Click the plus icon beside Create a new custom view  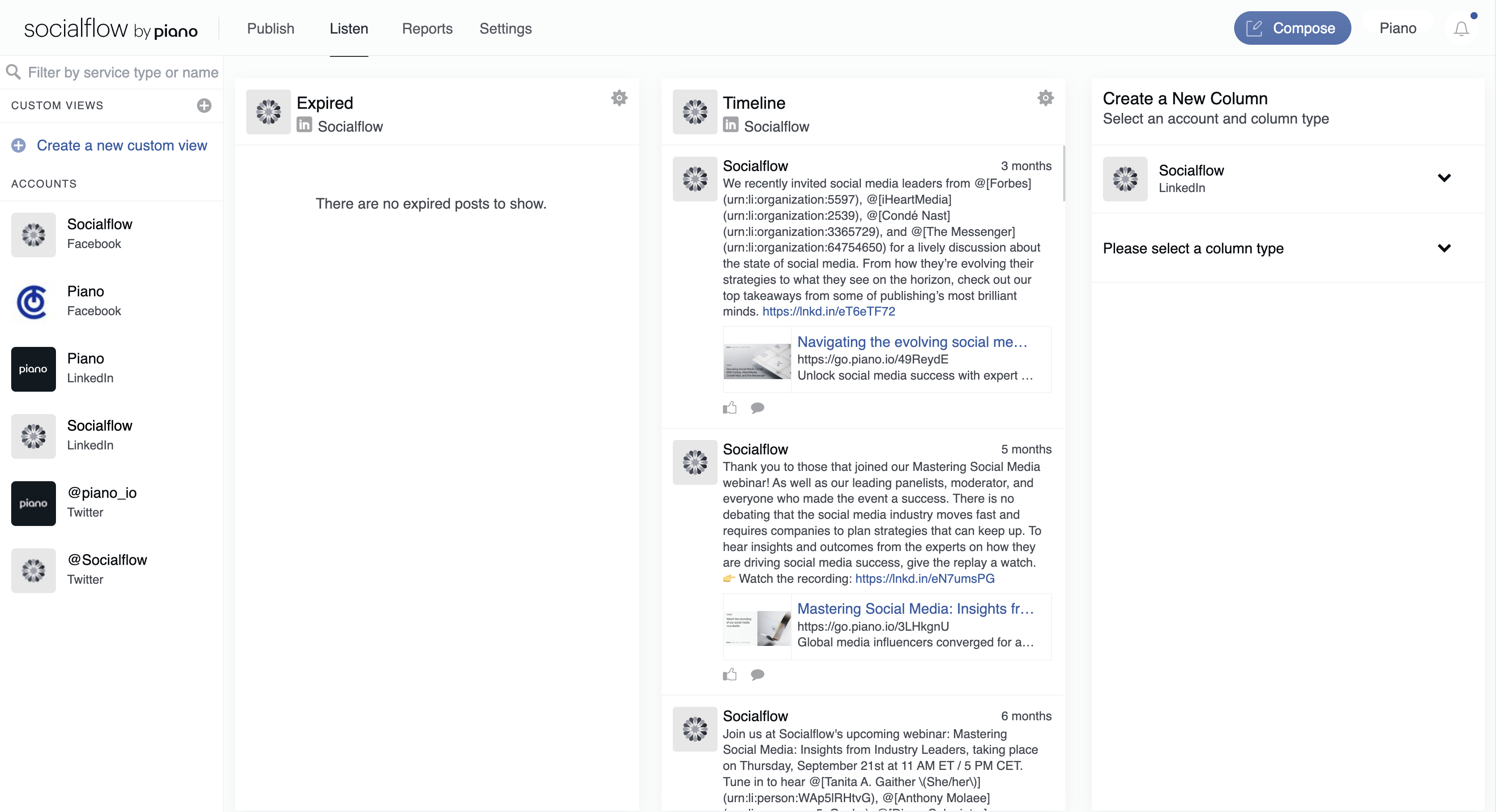click(19, 145)
